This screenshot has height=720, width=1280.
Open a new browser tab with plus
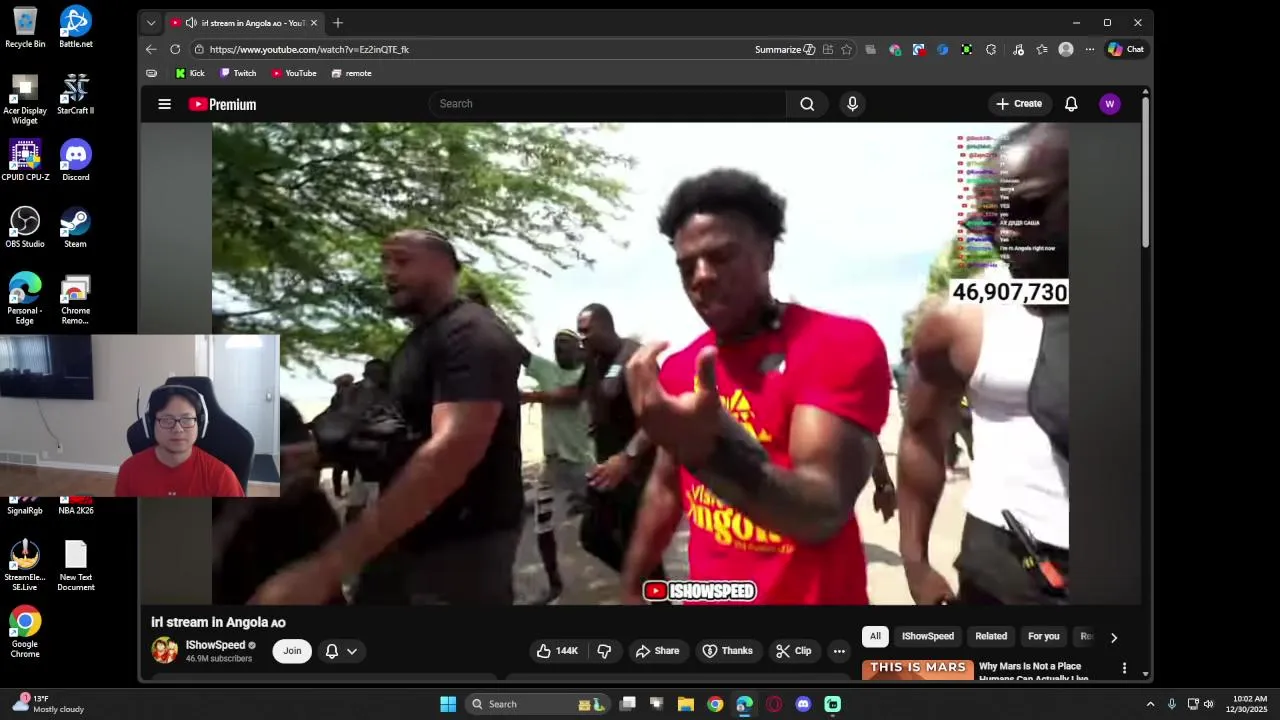(338, 23)
